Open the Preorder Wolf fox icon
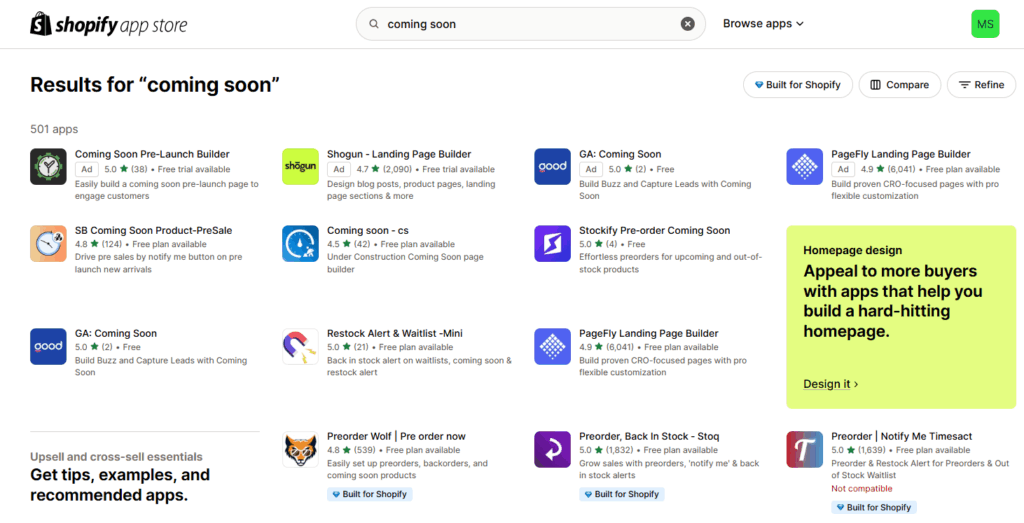The height and width of the screenshot is (523, 1024). pos(300,449)
